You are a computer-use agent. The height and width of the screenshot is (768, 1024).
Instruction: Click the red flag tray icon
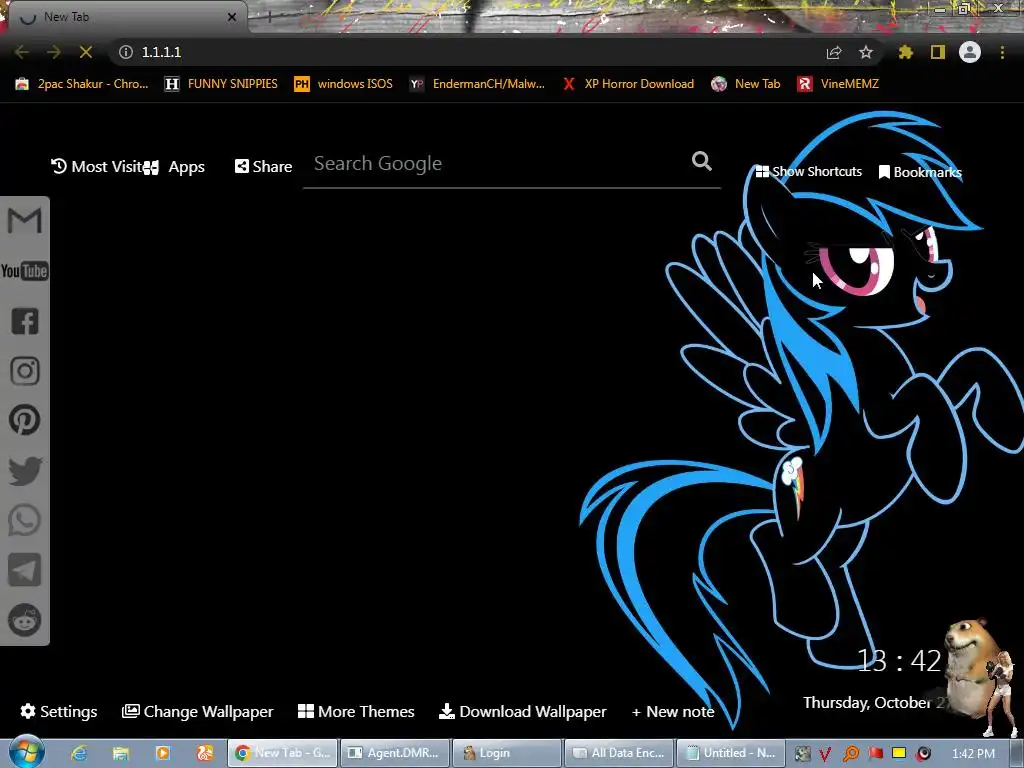[x=875, y=754]
